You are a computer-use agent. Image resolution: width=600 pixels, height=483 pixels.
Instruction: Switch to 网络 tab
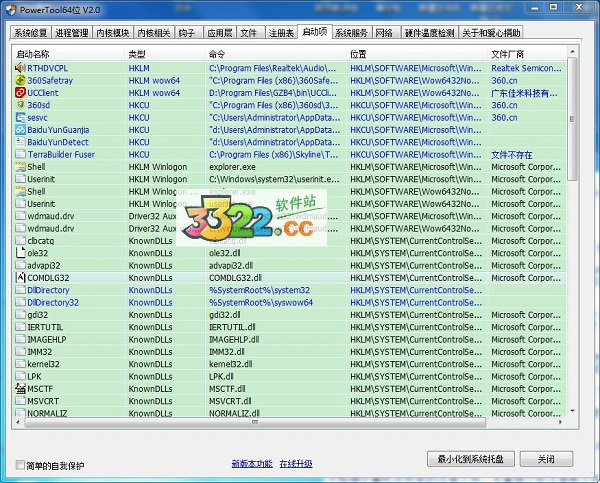pyautogui.click(x=386, y=33)
